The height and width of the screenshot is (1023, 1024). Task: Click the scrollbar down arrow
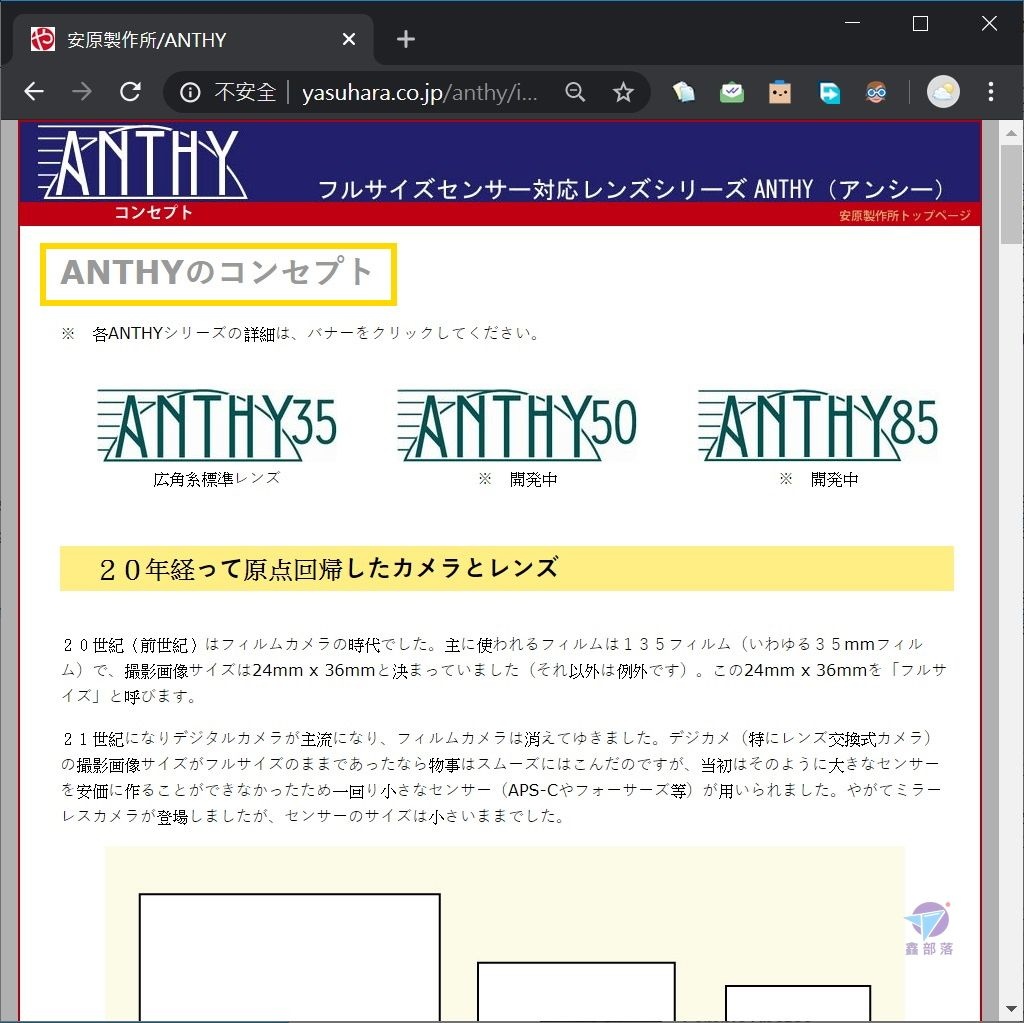(x=1012, y=1009)
